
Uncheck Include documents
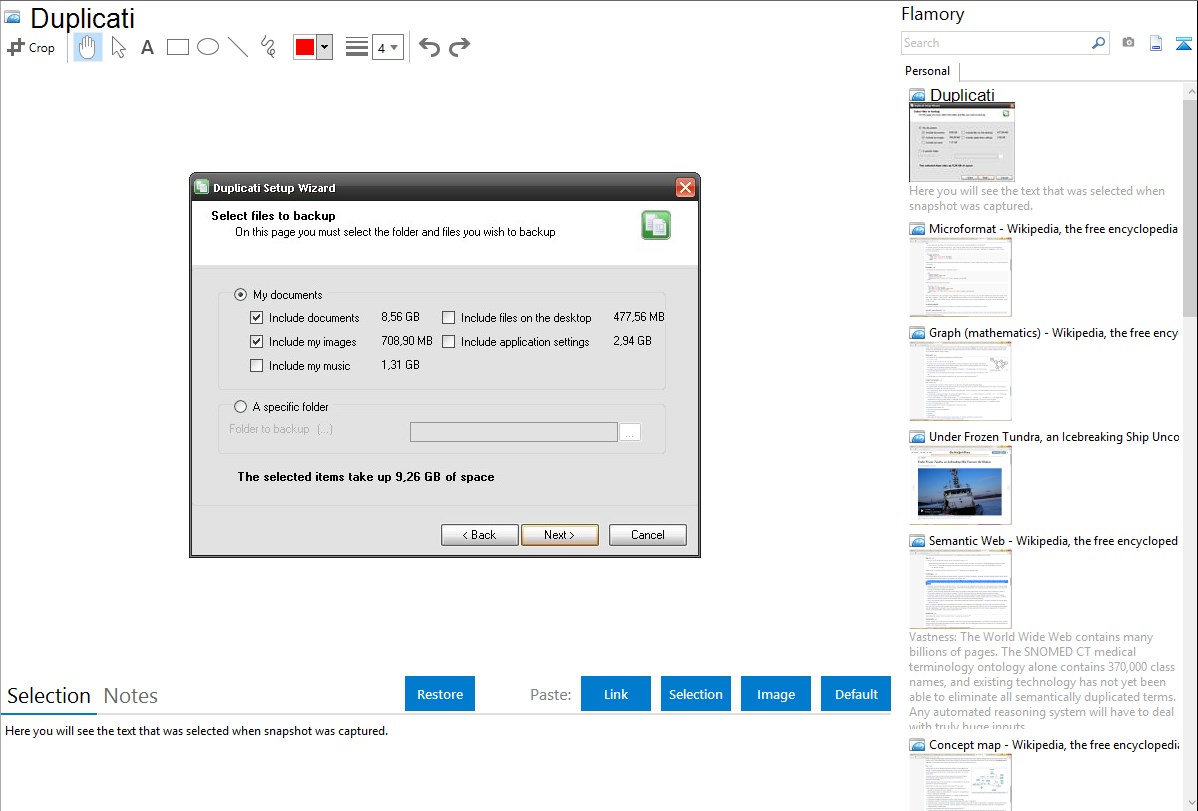click(257, 317)
